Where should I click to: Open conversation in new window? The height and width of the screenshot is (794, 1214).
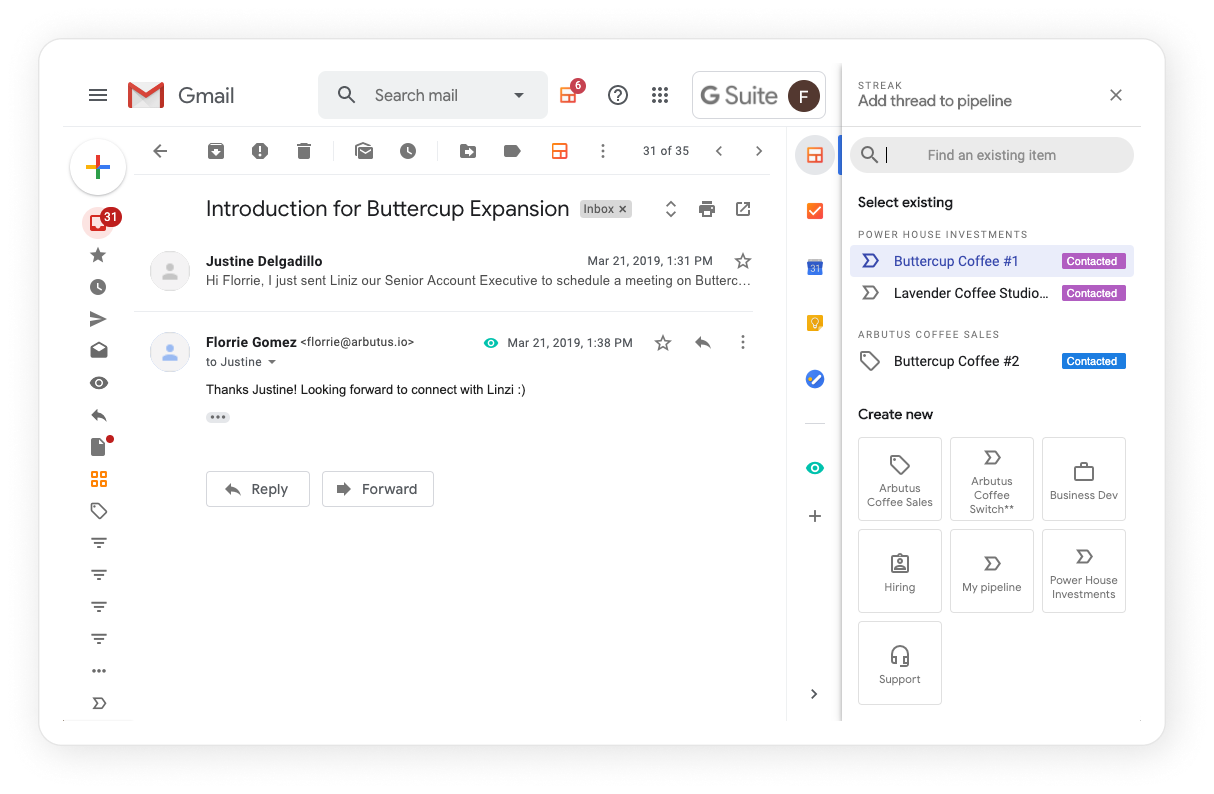(x=743, y=209)
